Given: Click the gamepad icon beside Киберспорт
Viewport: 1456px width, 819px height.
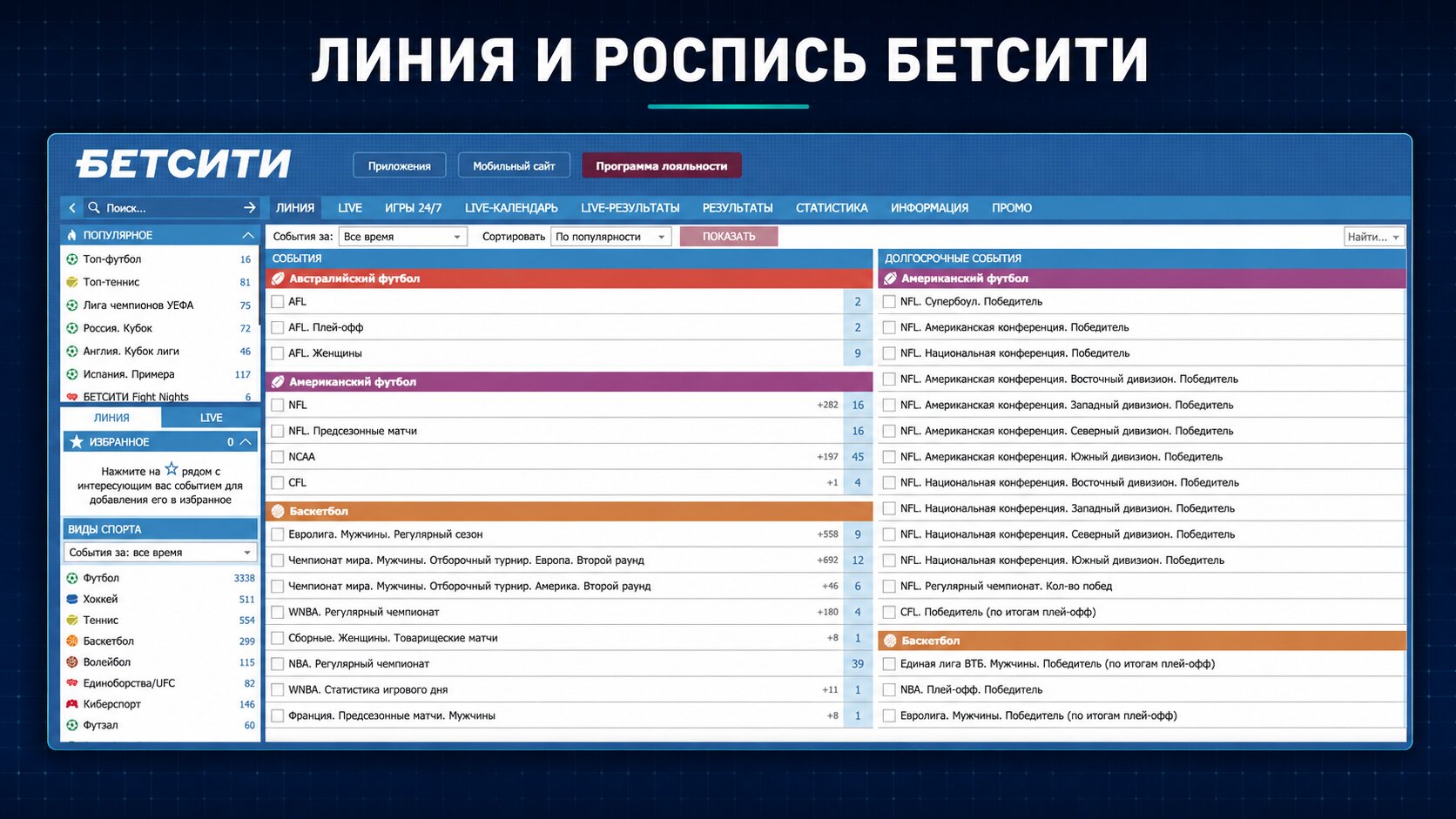Looking at the screenshot, I should click(72, 704).
